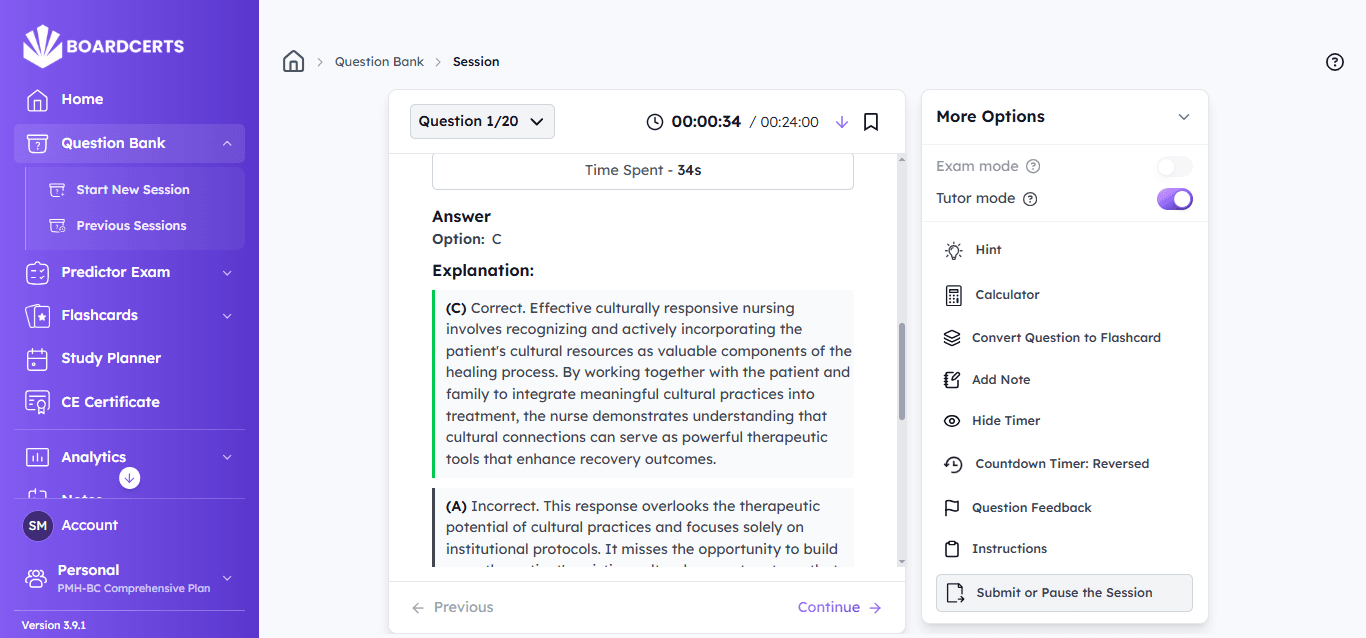
Task: Click the bookmark icon for this question
Action: pyautogui.click(x=871, y=122)
